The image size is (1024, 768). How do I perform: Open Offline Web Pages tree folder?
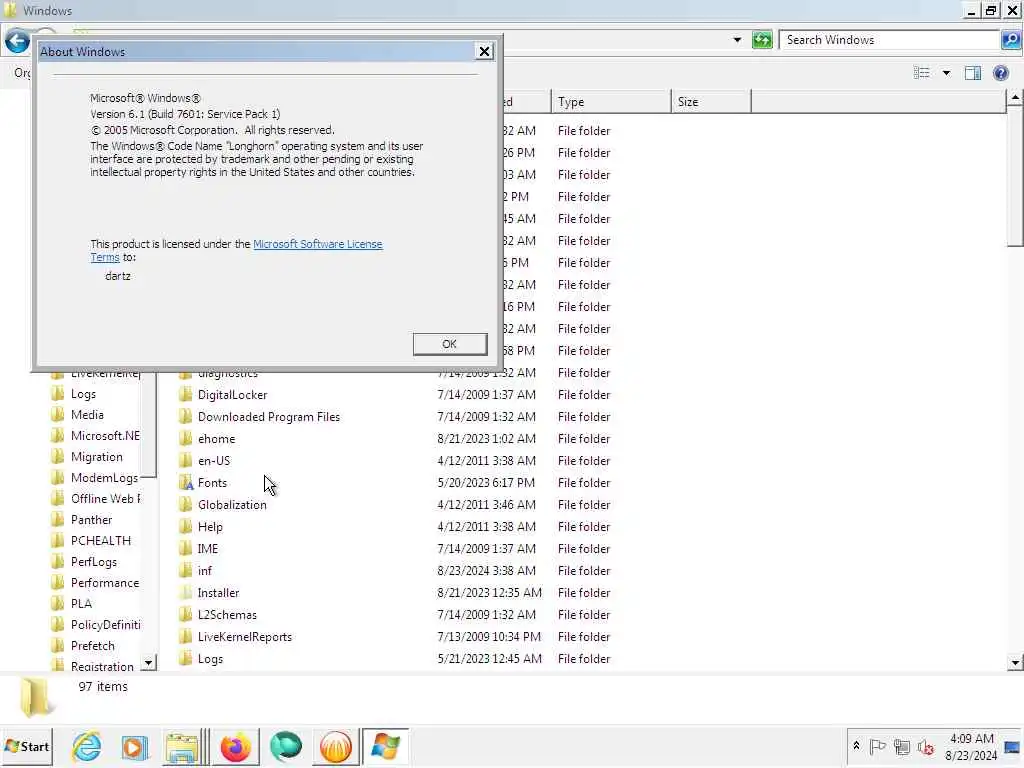(104, 498)
